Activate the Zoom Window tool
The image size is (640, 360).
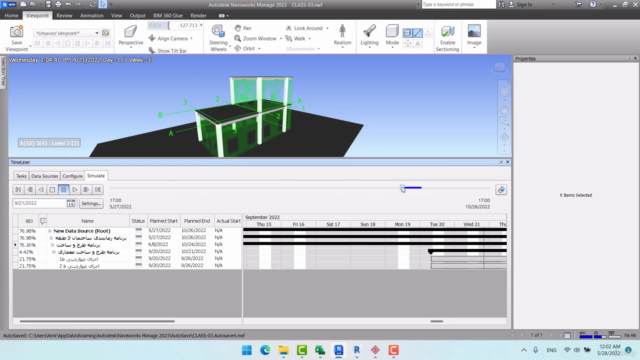(256, 38)
